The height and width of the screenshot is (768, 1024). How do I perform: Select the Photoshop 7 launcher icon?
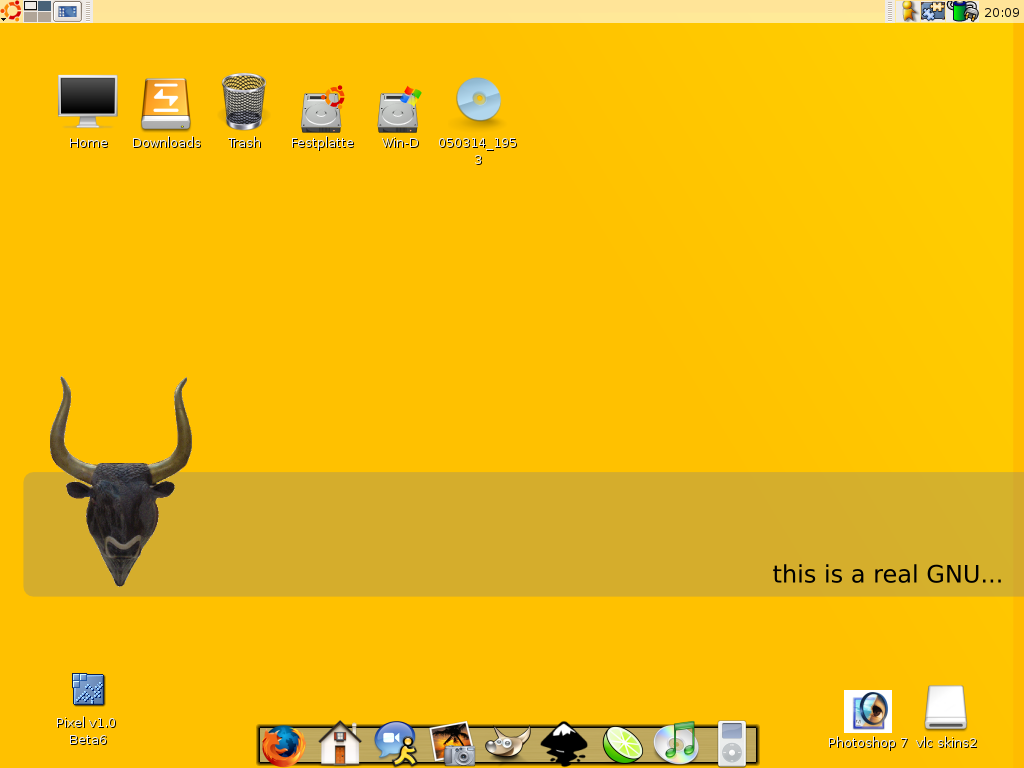click(x=867, y=711)
